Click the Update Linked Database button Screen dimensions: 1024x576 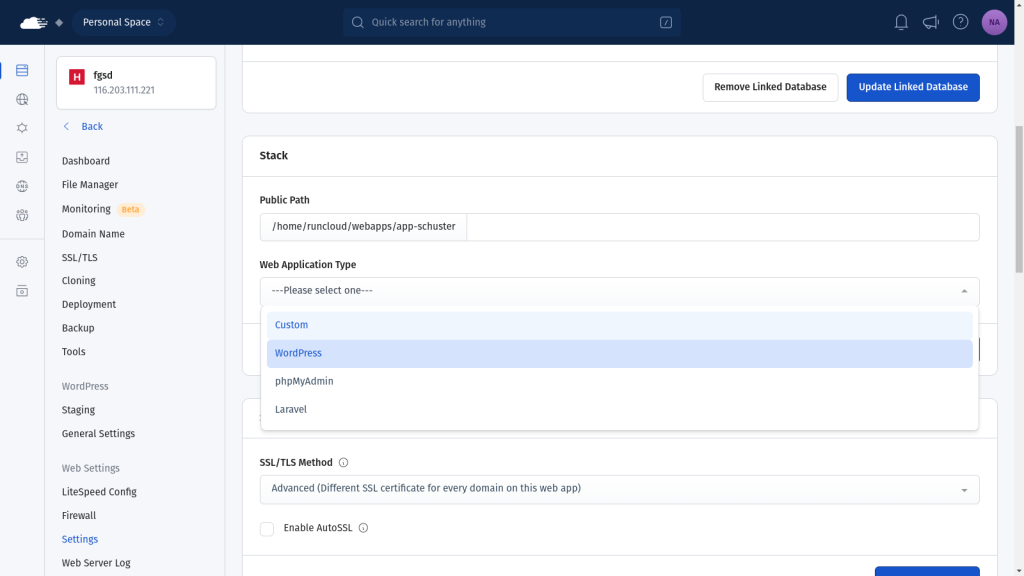[912, 87]
